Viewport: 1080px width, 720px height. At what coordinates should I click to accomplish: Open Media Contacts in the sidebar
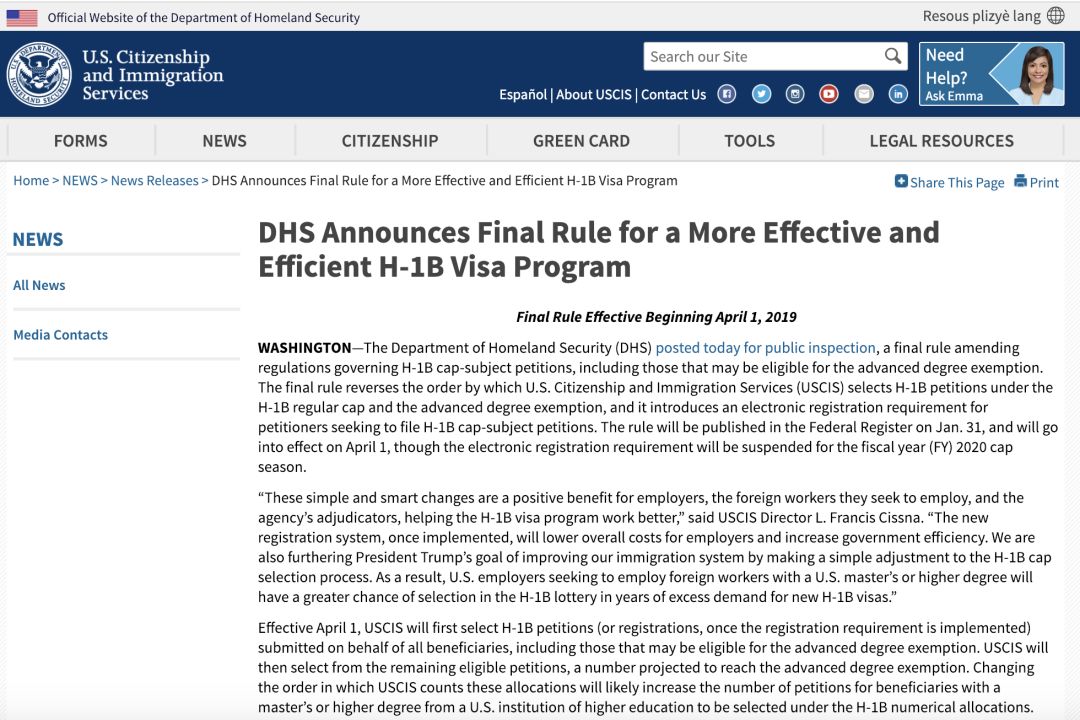pos(61,335)
